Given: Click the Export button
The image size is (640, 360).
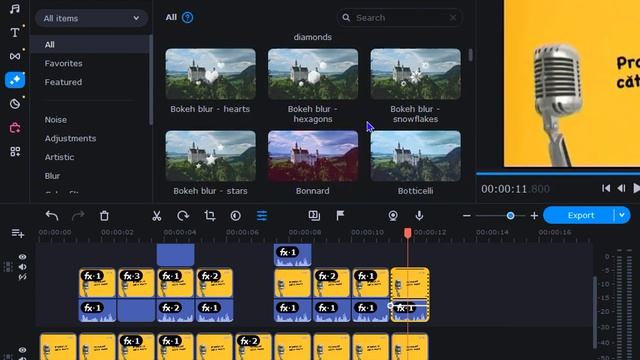Looking at the screenshot, I should (581, 215).
